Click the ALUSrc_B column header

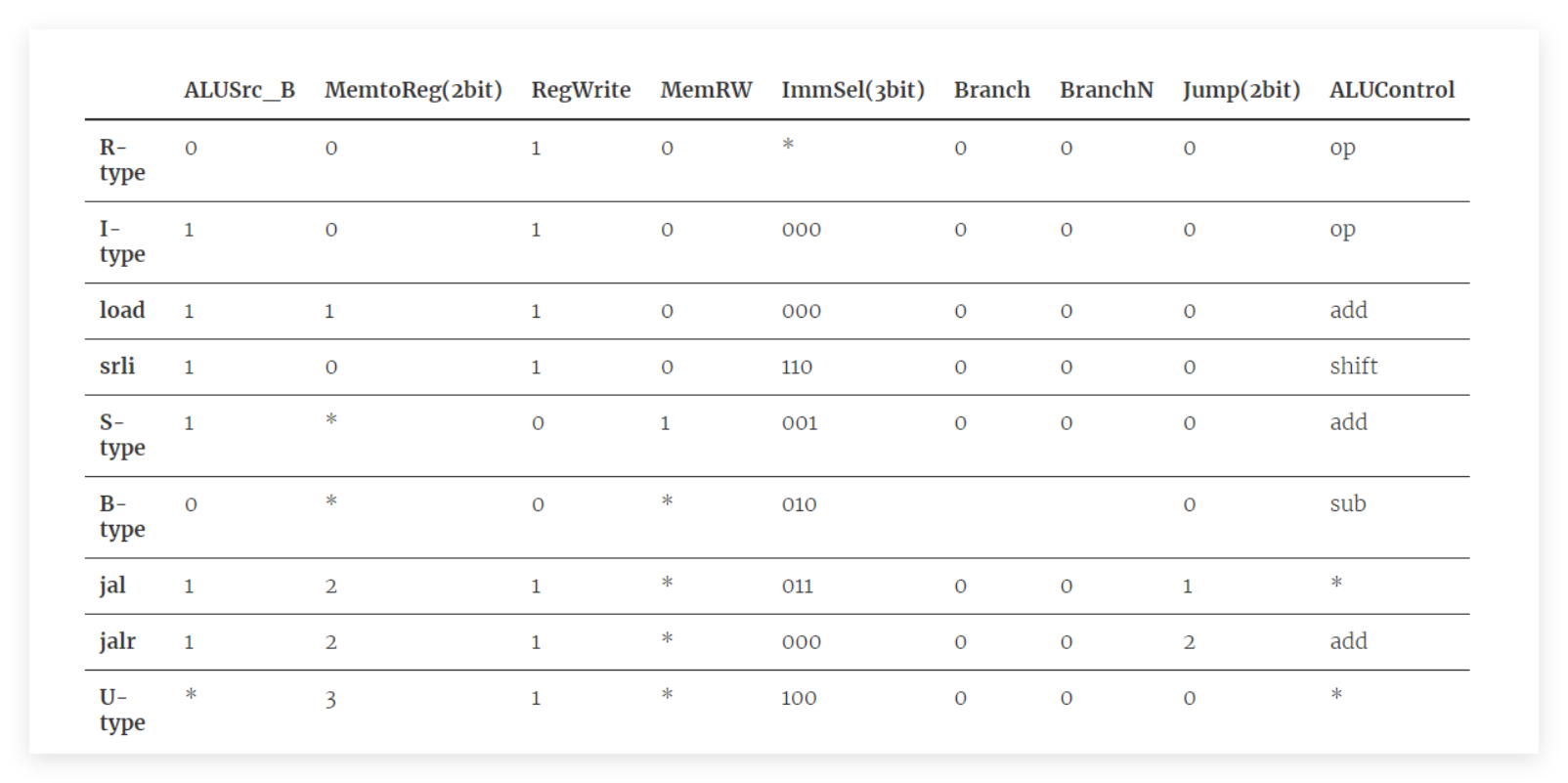pos(240,90)
